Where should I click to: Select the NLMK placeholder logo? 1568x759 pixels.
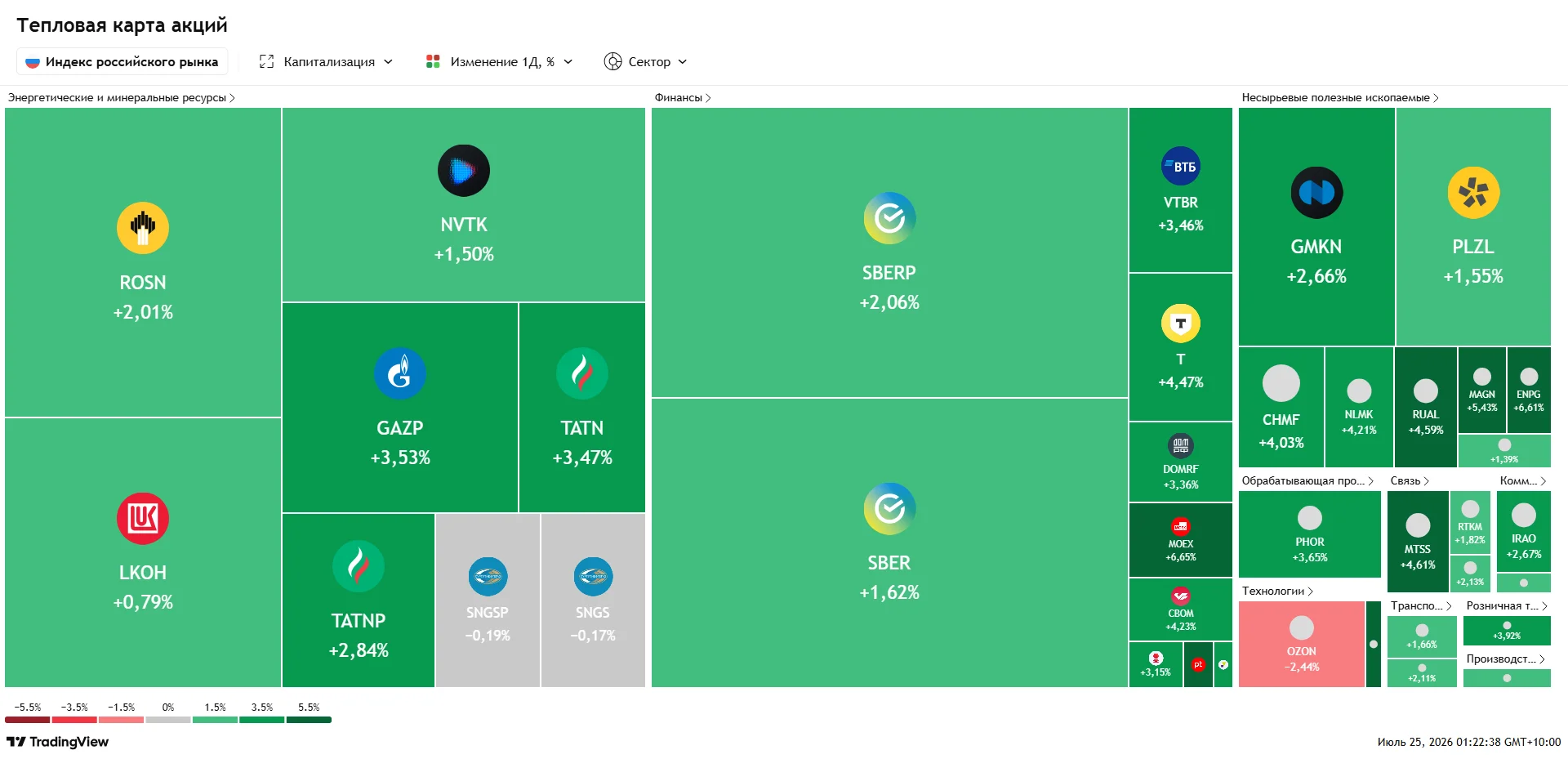click(1359, 391)
